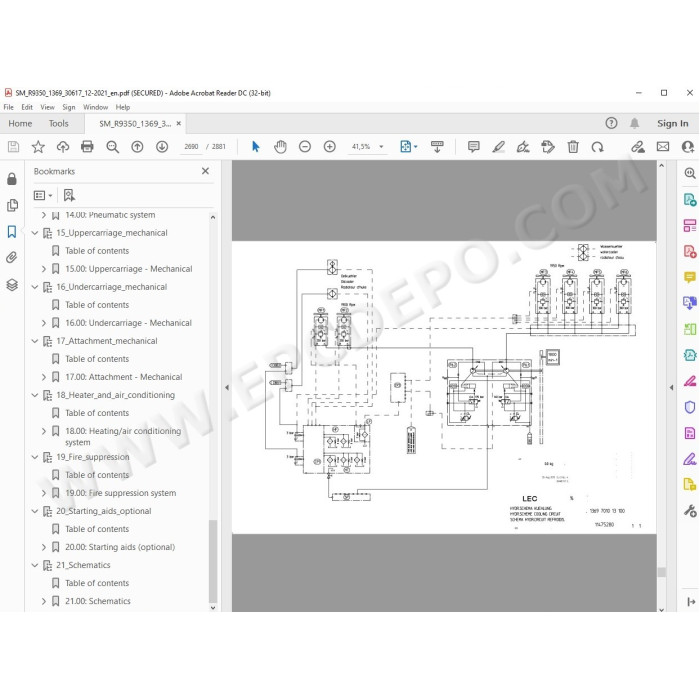Screen dimensions: 700x700
Task: Open bookmarks options dropdown
Action: click(x=43, y=195)
